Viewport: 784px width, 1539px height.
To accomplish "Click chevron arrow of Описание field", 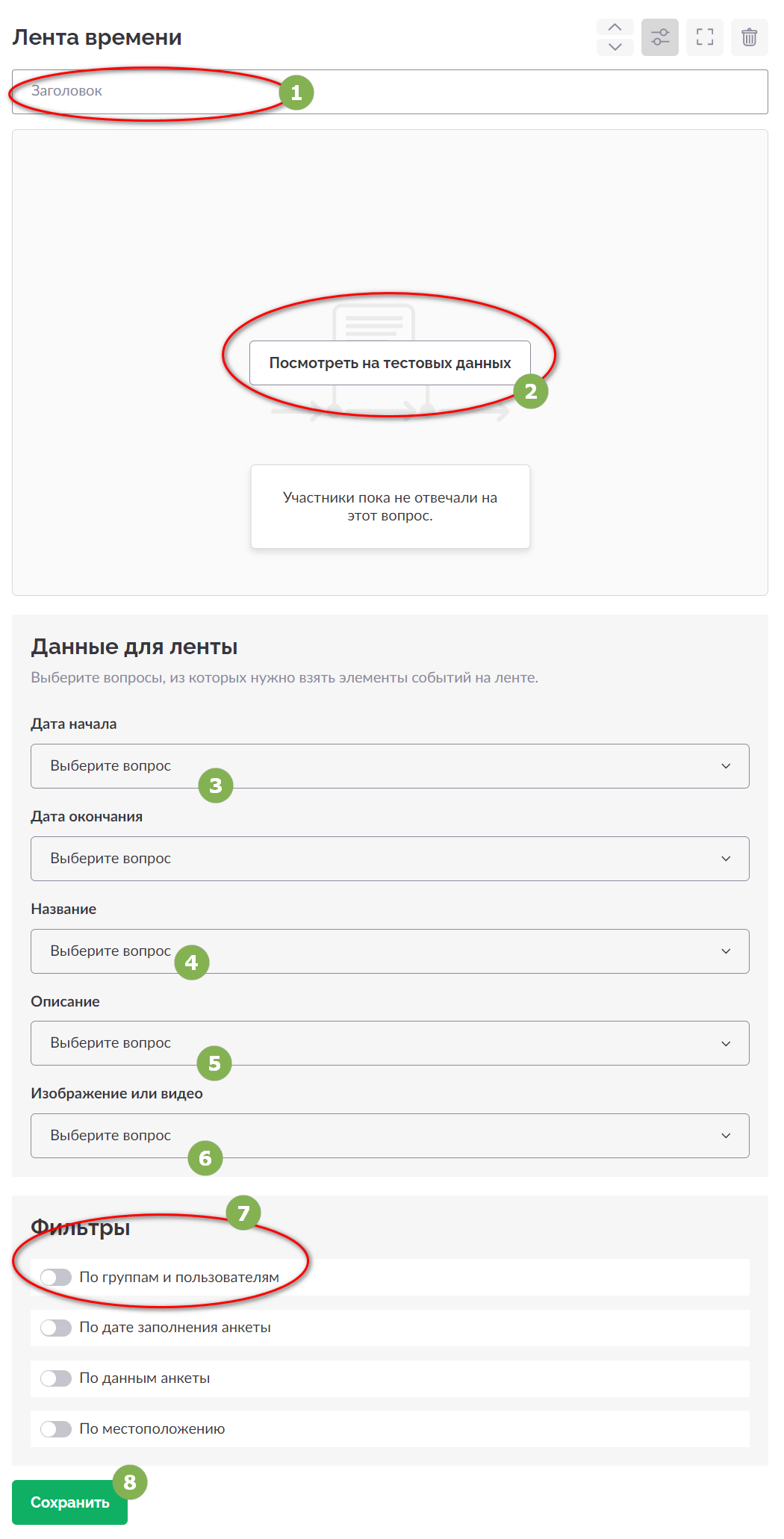I will coord(726,1043).
